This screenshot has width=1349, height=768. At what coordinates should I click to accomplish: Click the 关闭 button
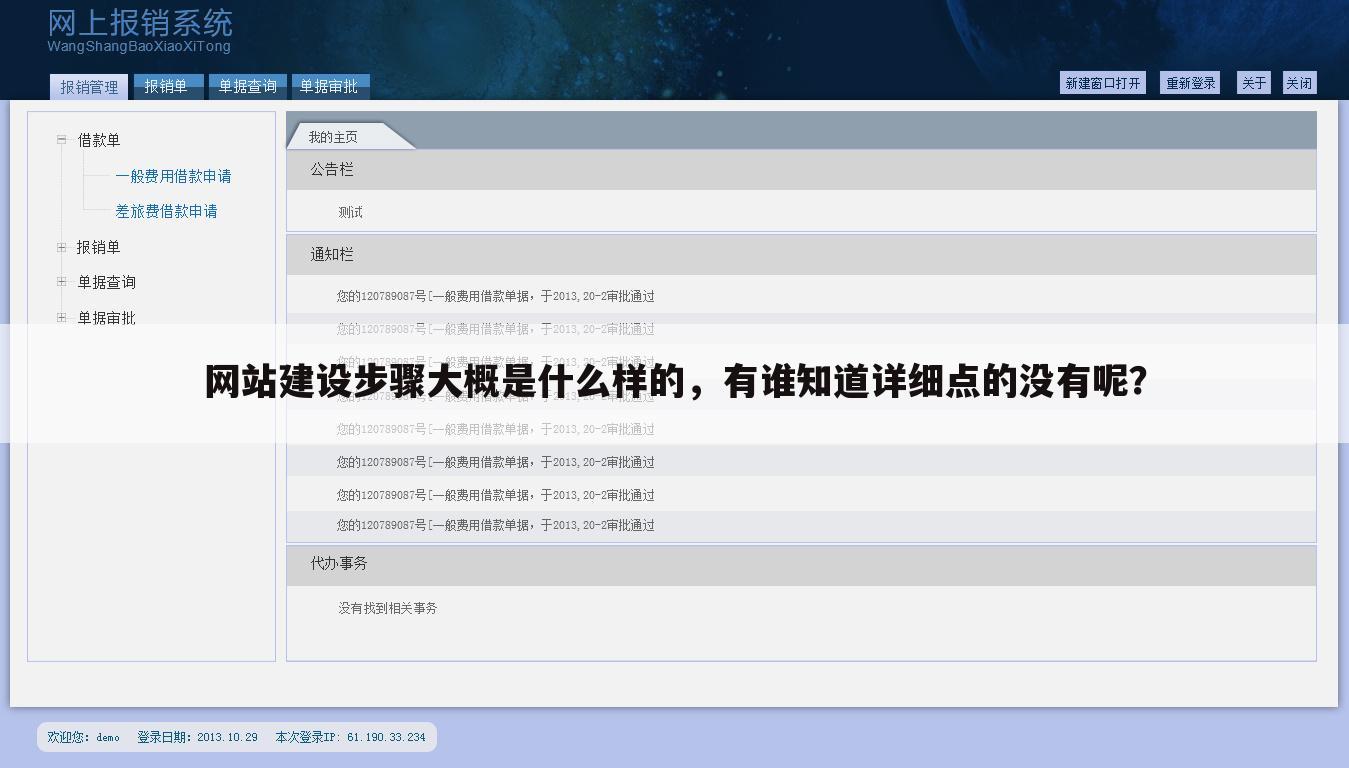tap(1300, 82)
